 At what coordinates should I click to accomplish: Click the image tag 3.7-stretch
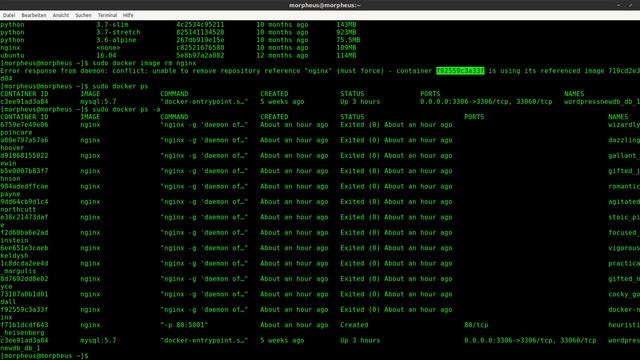tap(118, 32)
